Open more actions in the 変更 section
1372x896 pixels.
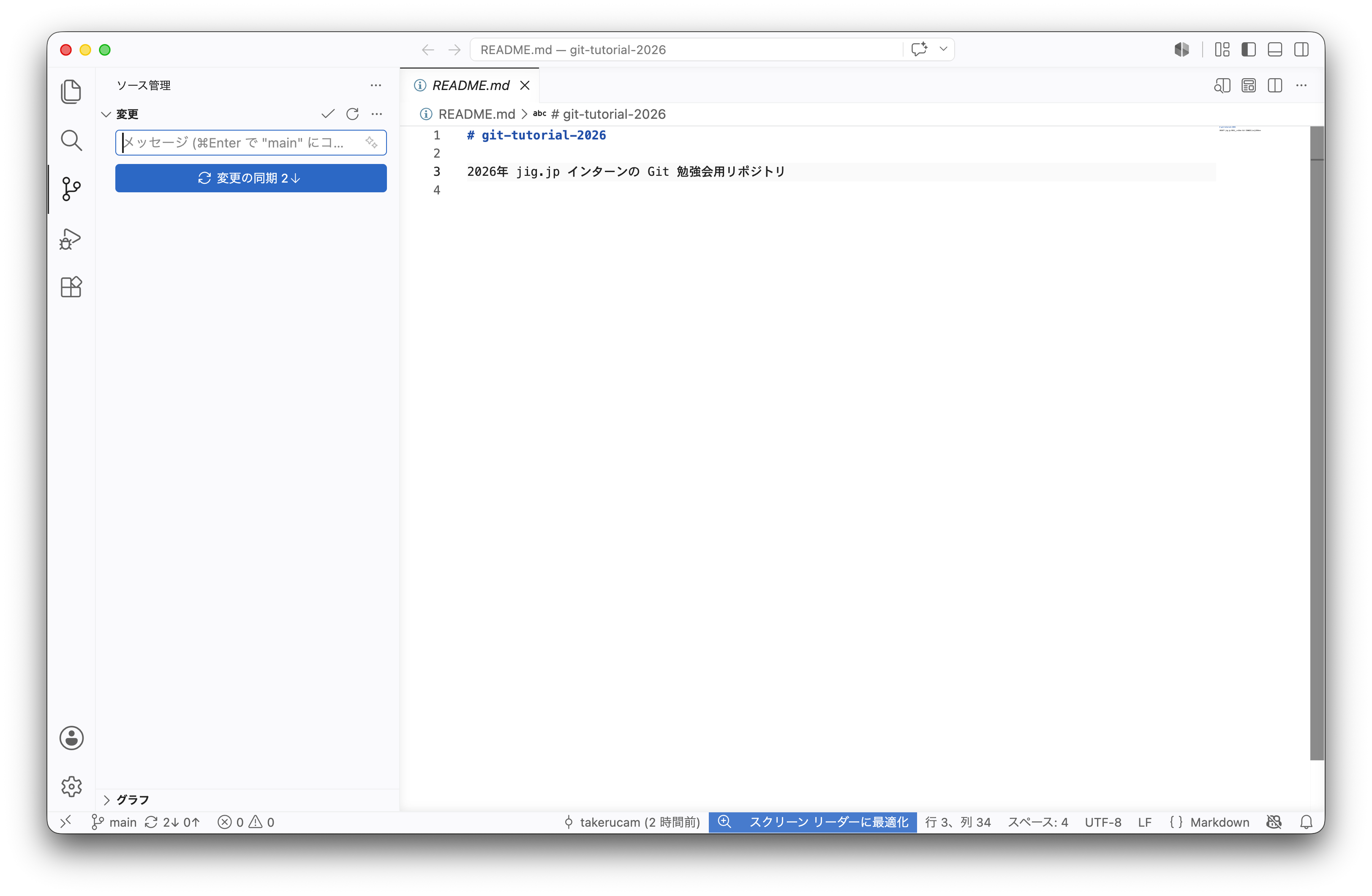pos(376,114)
